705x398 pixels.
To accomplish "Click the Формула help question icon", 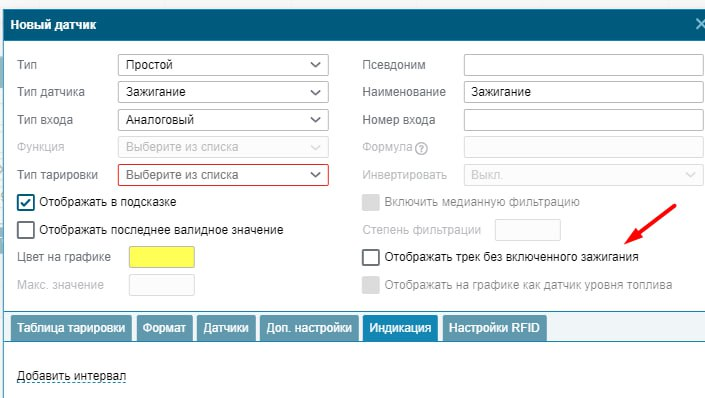I will (421, 148).
